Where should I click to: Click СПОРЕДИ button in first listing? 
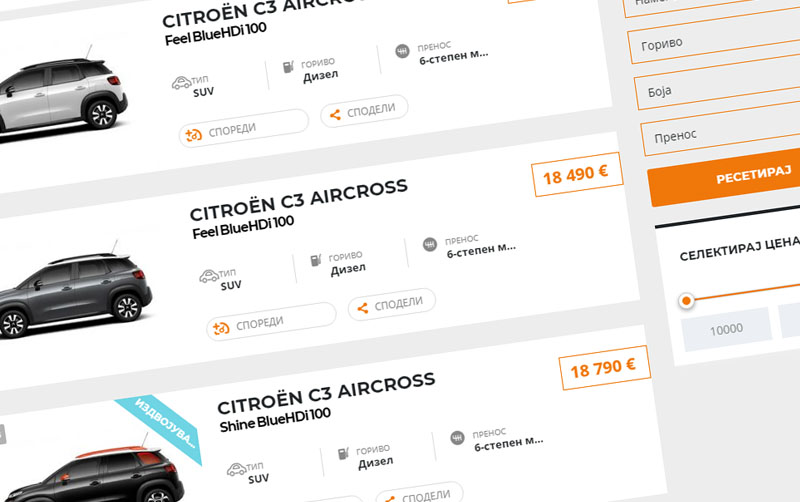[x=244, y=128]
